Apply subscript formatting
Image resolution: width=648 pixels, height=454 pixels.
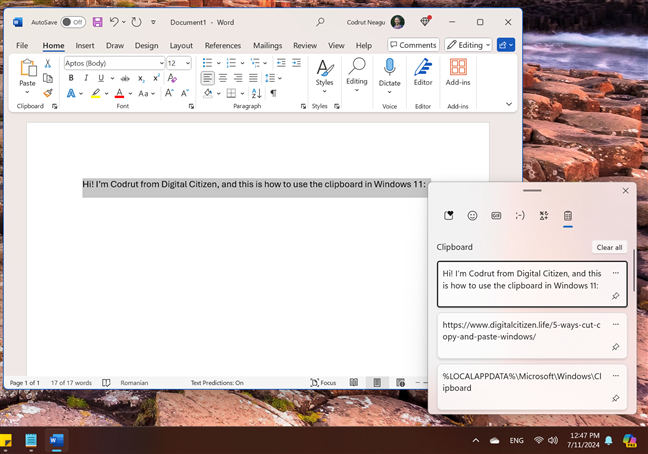(141, 78)
